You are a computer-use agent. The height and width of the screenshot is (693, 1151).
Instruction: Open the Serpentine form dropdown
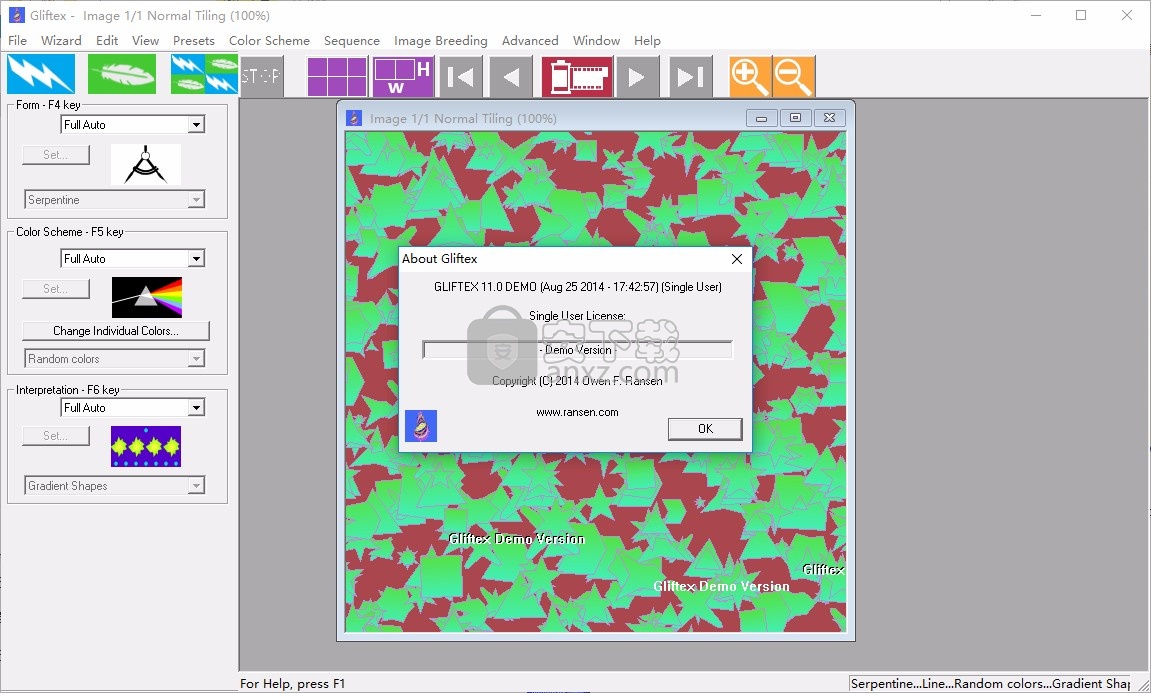click(115, 200)
